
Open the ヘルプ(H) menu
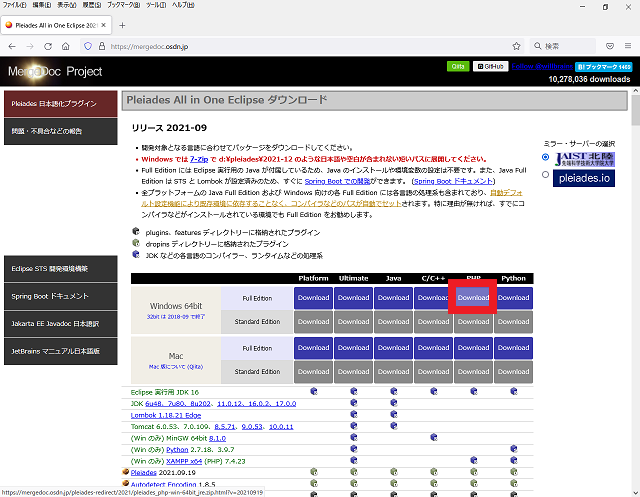pos(183,5)
